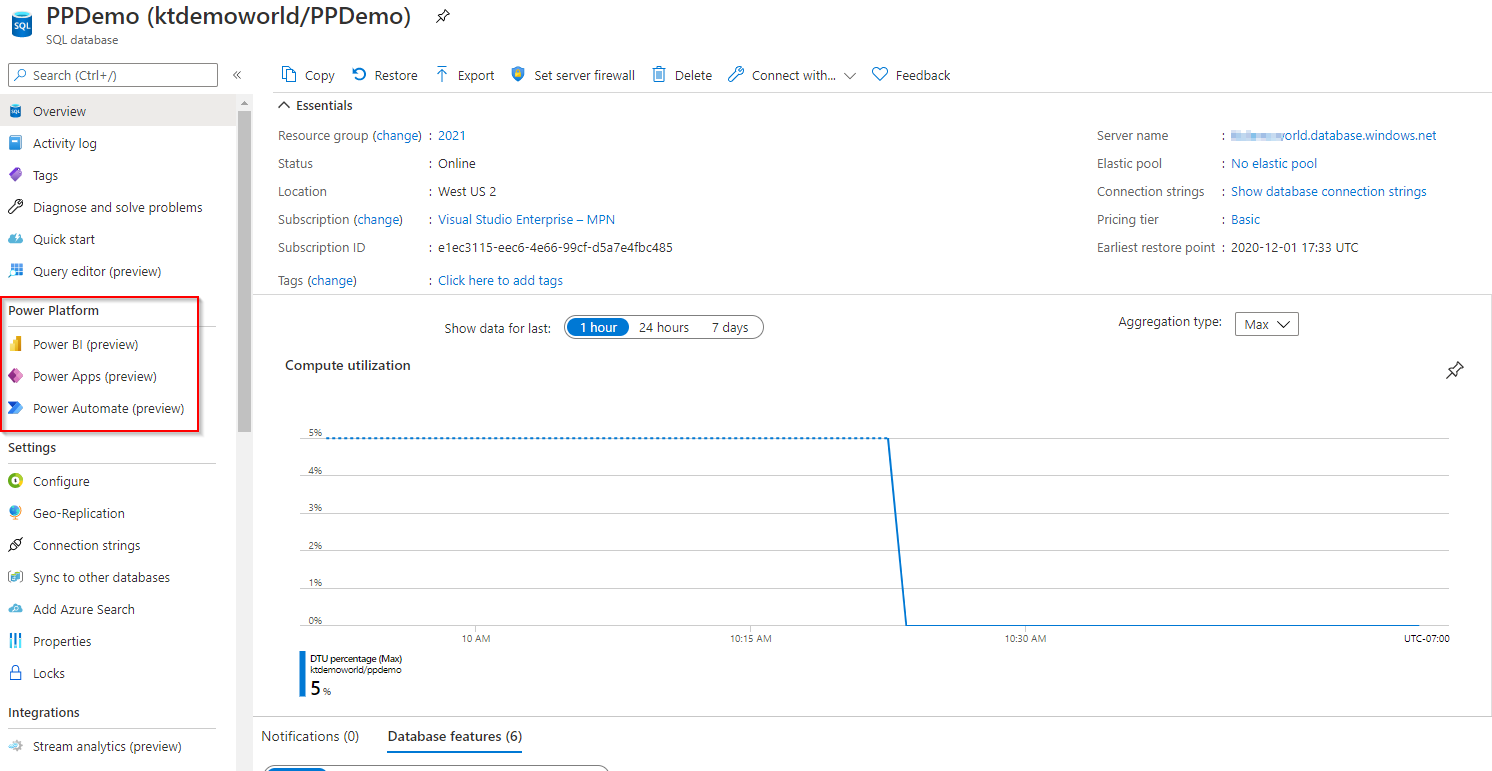The width and height of the screenshot is (1492, 771).
Task: Click the Power Apps icon
Action: 15,376
